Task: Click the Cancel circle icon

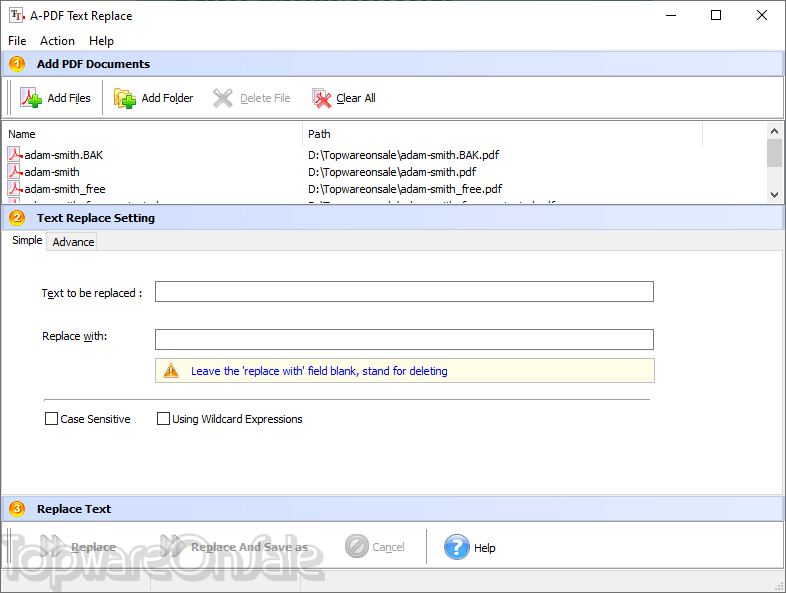Action: click(x=357, y=546)
